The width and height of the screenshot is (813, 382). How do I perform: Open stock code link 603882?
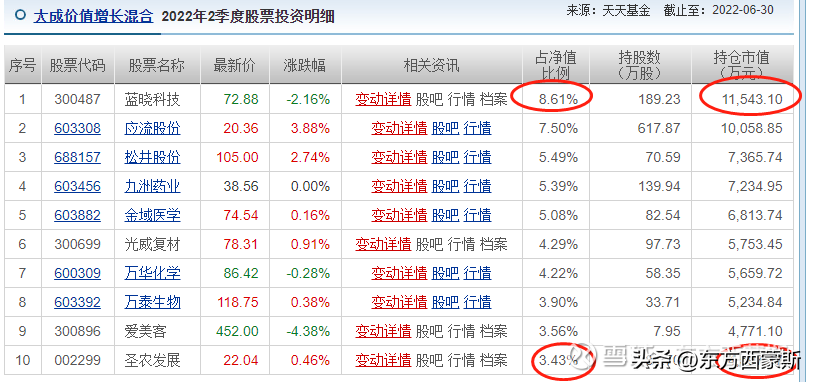pyautogui.click(x=77, y=215)
